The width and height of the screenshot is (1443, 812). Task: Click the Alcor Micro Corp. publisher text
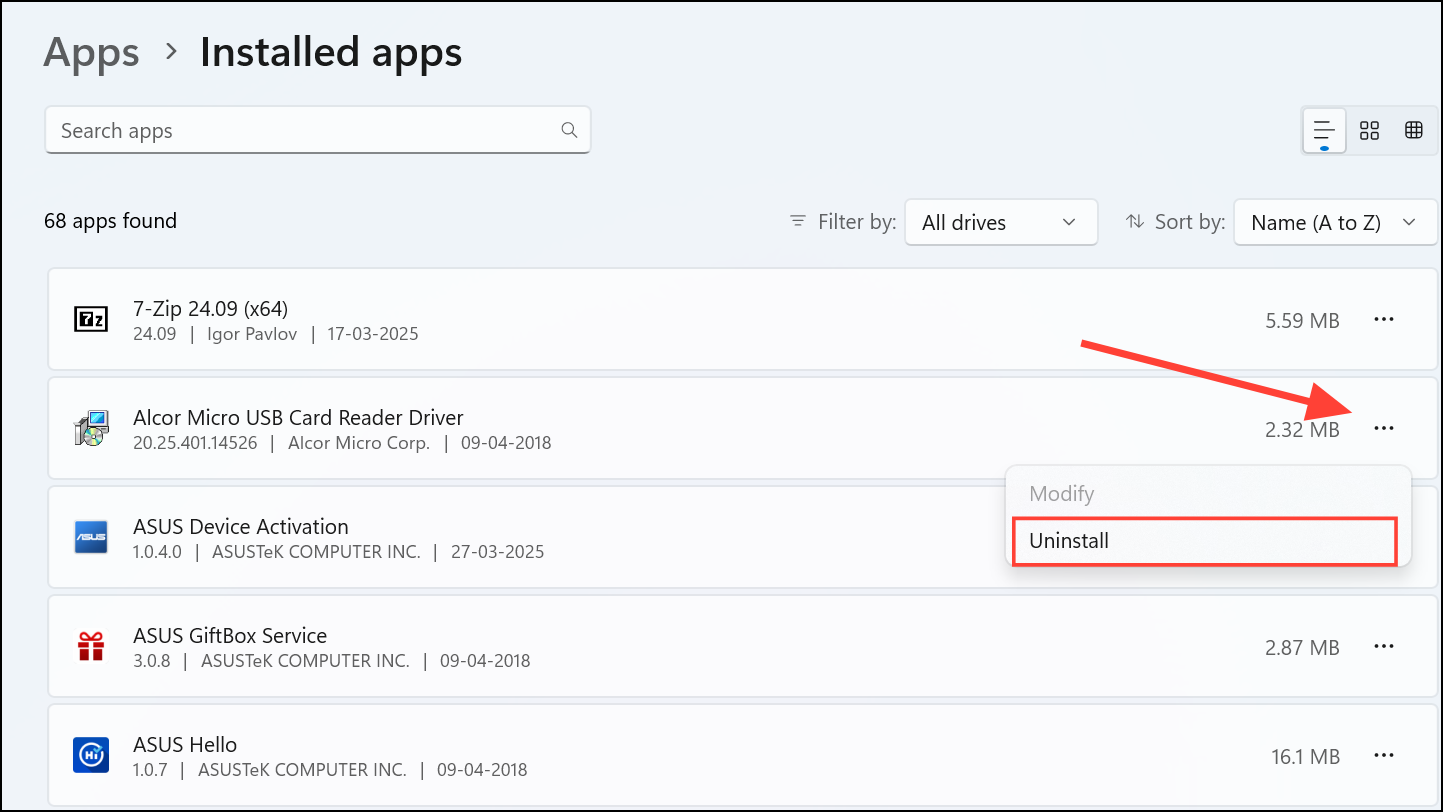tap(359, 443)
